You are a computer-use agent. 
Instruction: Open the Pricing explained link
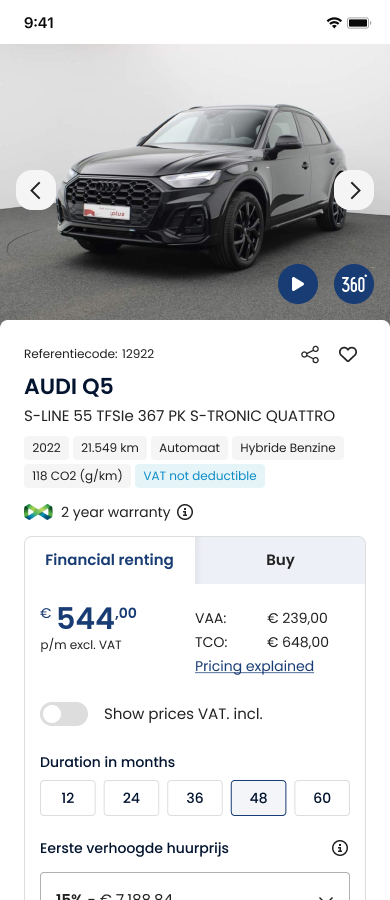(254, 666)
